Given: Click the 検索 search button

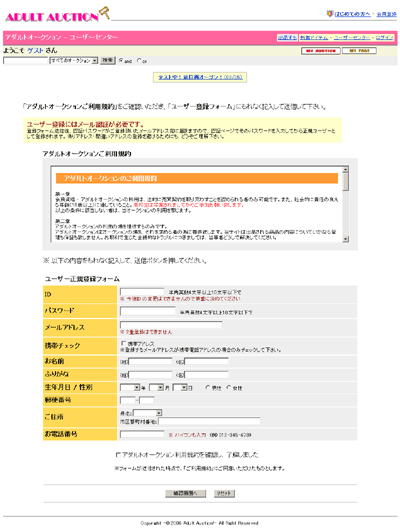Looking at the screenshot, I should 108,60.
